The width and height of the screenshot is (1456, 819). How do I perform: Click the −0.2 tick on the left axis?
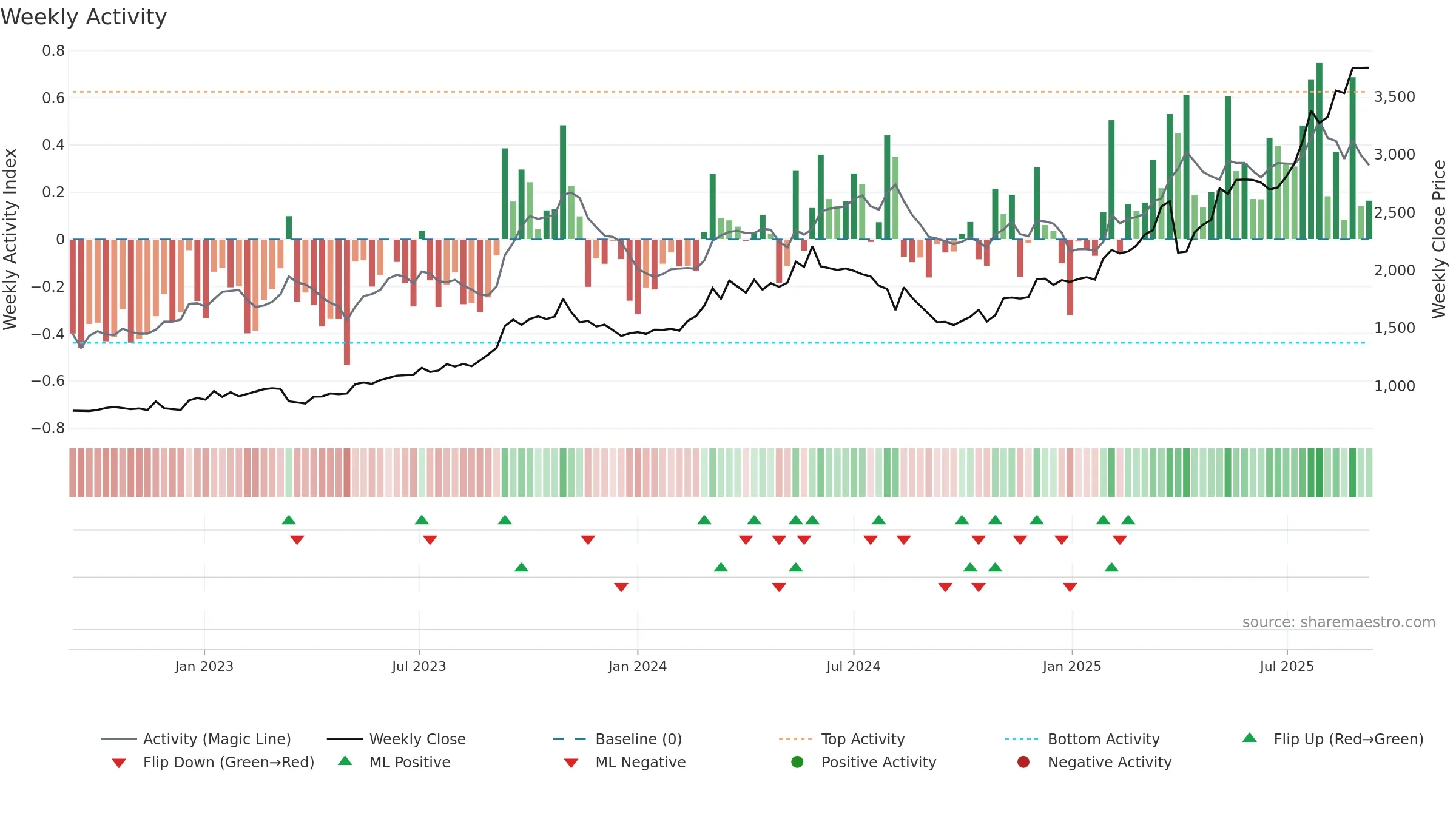[48, 286]
